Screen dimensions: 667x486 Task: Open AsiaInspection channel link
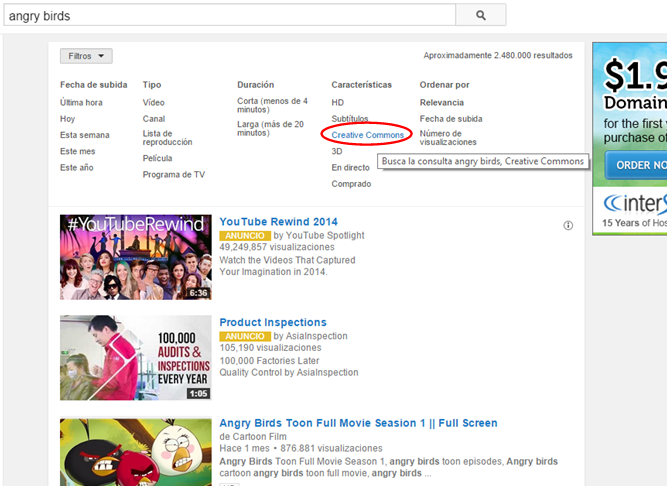(x=316, y=336)
